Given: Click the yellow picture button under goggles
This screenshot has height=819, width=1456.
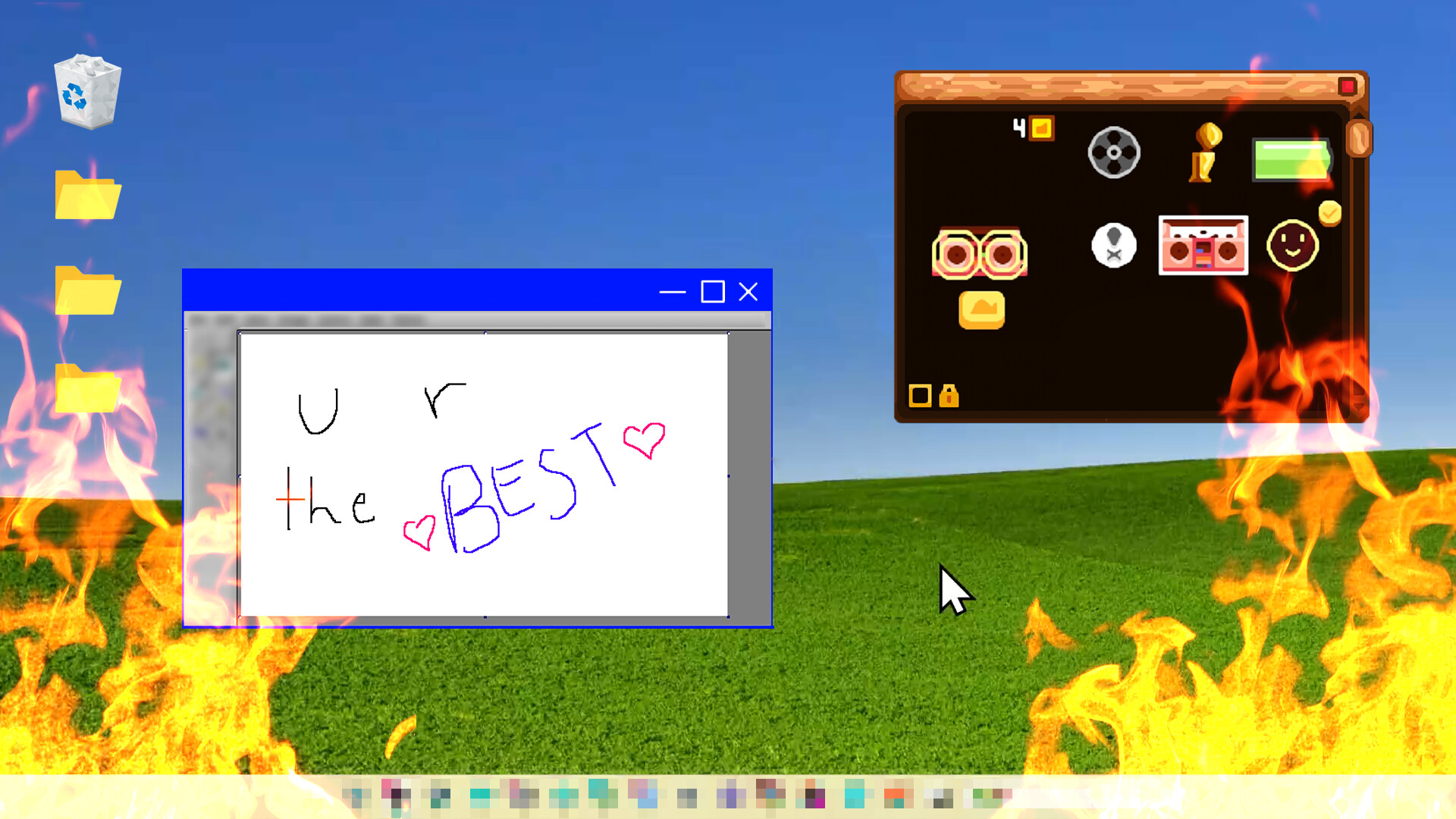Looking at the screenshot, I should click(x=981, y=310).
